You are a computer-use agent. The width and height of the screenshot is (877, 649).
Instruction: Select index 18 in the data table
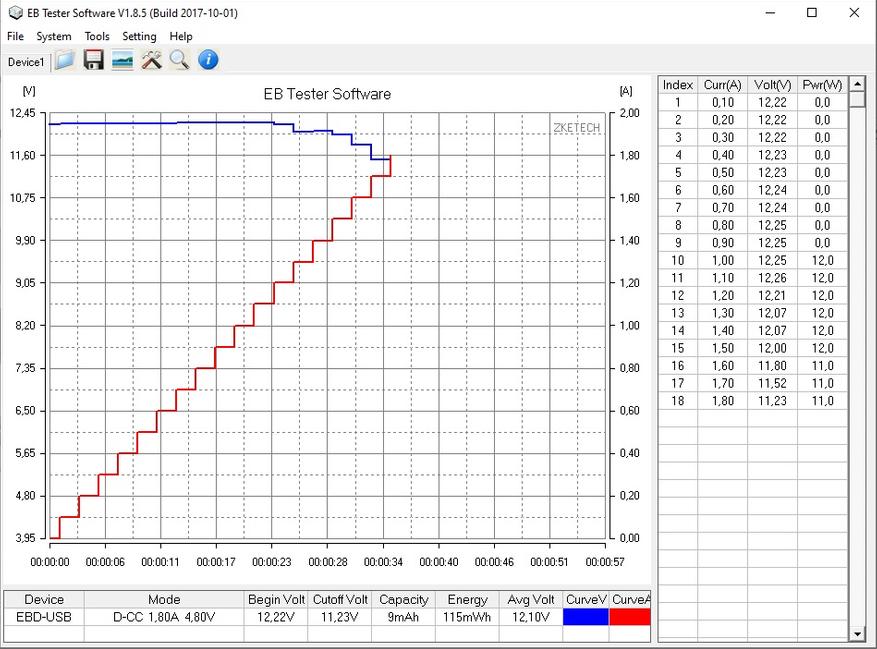[x=677, y=401]
